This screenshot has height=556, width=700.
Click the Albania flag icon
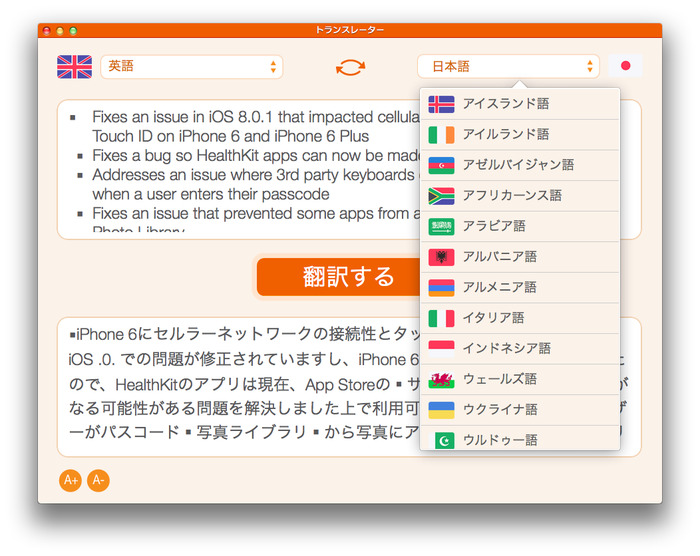coord(441,257)
